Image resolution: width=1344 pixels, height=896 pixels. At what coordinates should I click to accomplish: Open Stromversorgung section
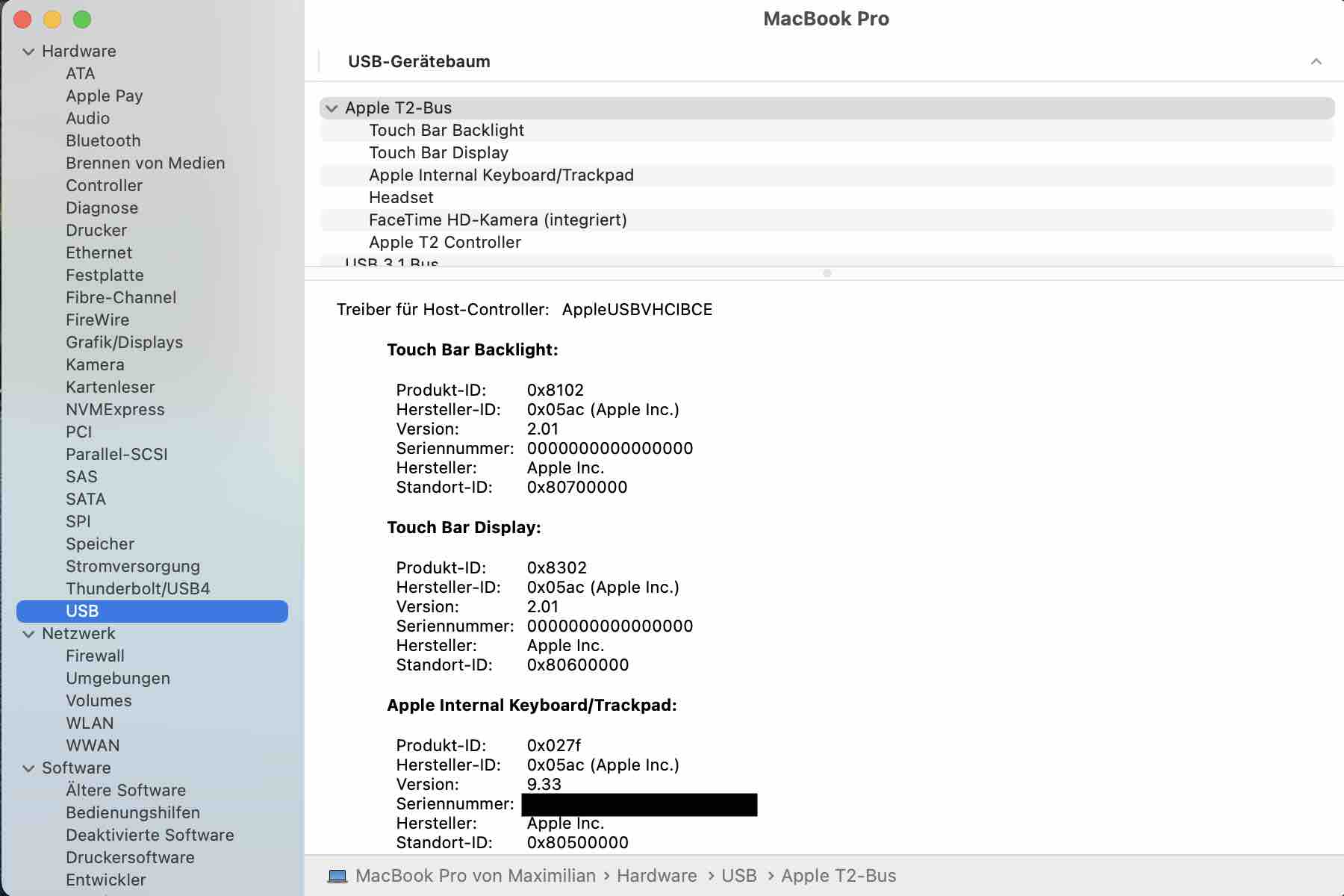tap(133, 566)
